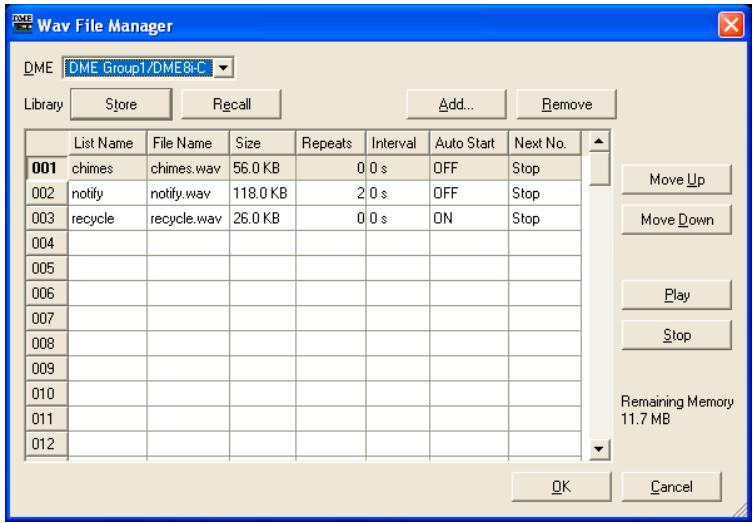Screen dimensions: 753x523
Task: Click the Repeats cell for recycle
Action: pyautogui.click(x=331, y=219)
